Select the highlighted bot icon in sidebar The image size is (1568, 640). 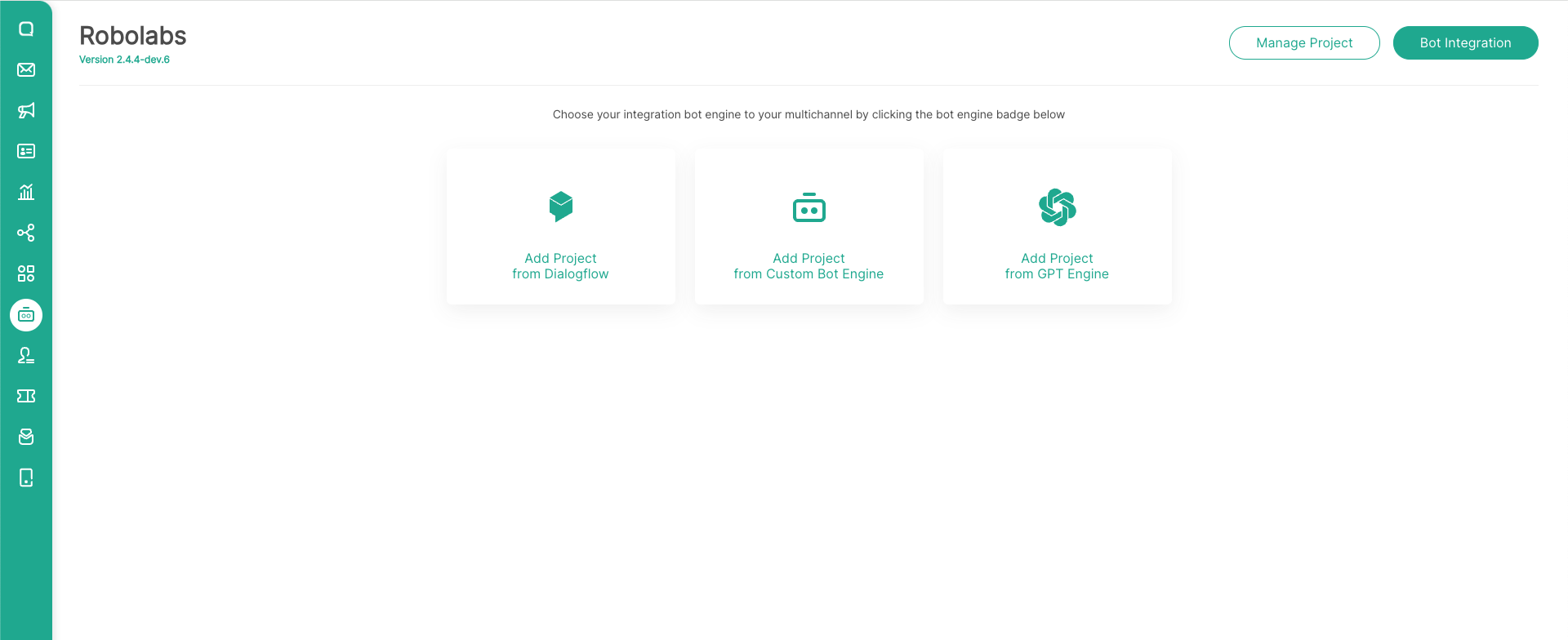click(26, 315)
